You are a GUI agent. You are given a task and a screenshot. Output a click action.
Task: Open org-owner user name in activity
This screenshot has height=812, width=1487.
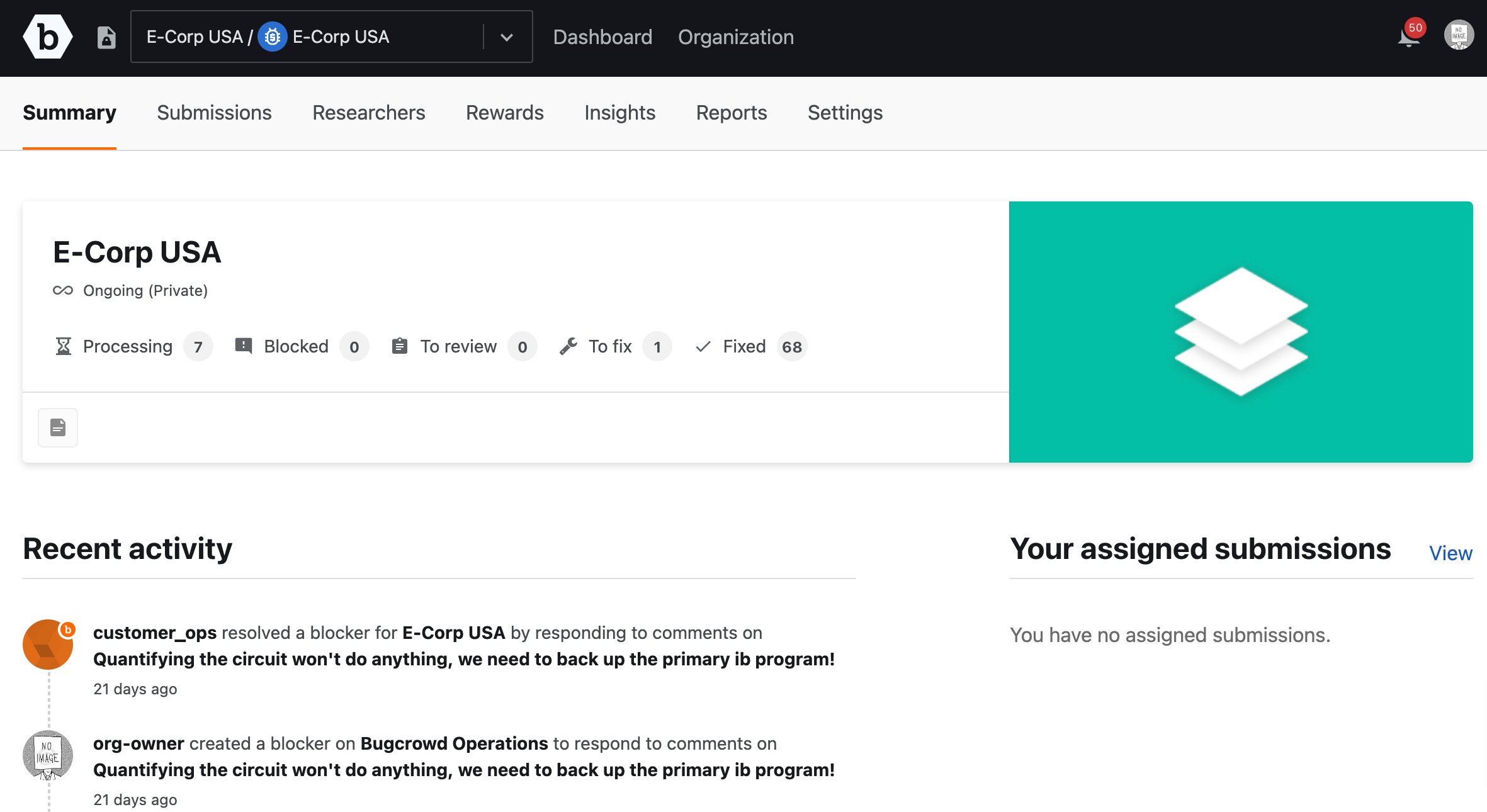click(x=139, y=743)
